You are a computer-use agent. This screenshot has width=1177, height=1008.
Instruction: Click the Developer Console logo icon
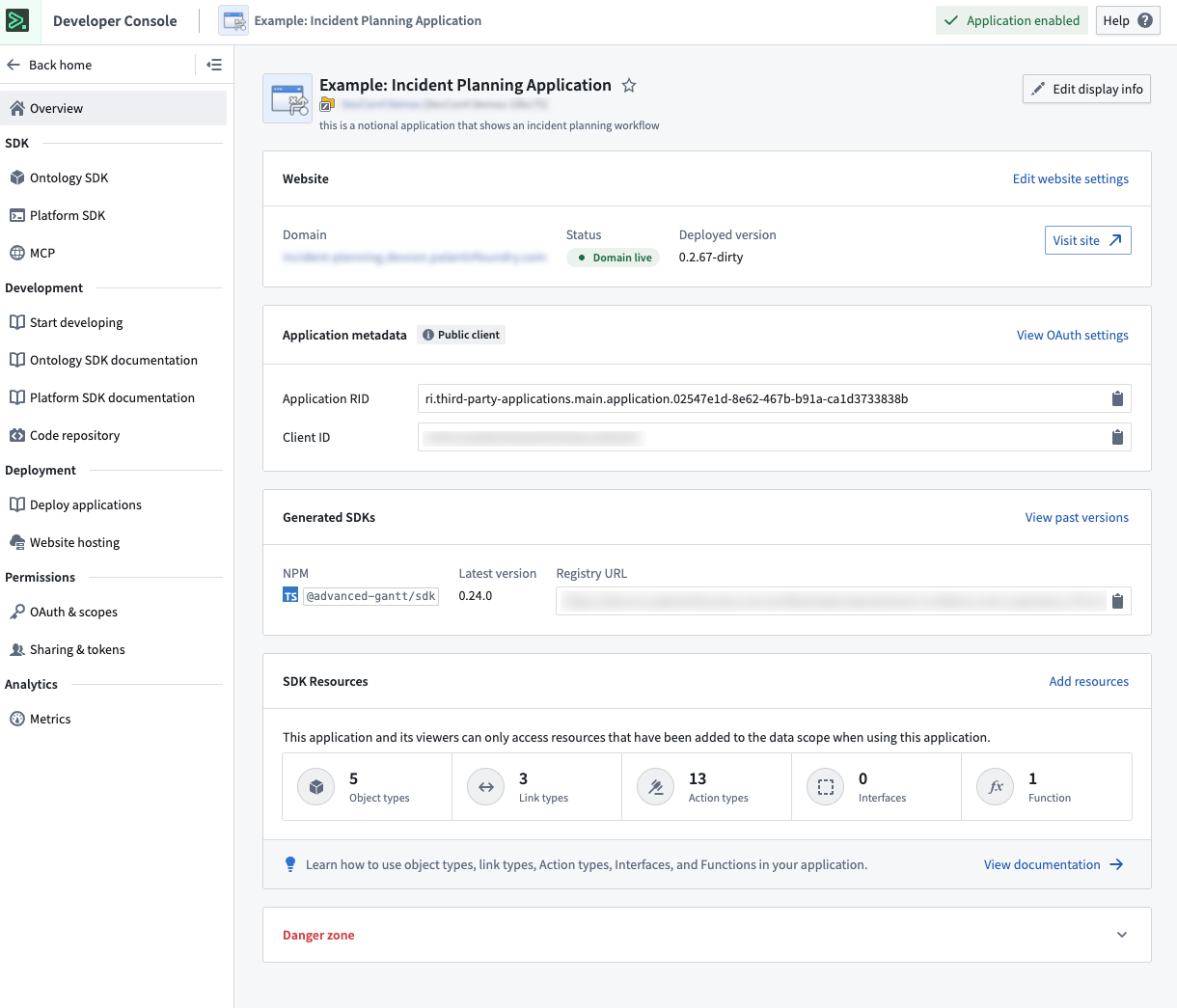tap(17, 20)
